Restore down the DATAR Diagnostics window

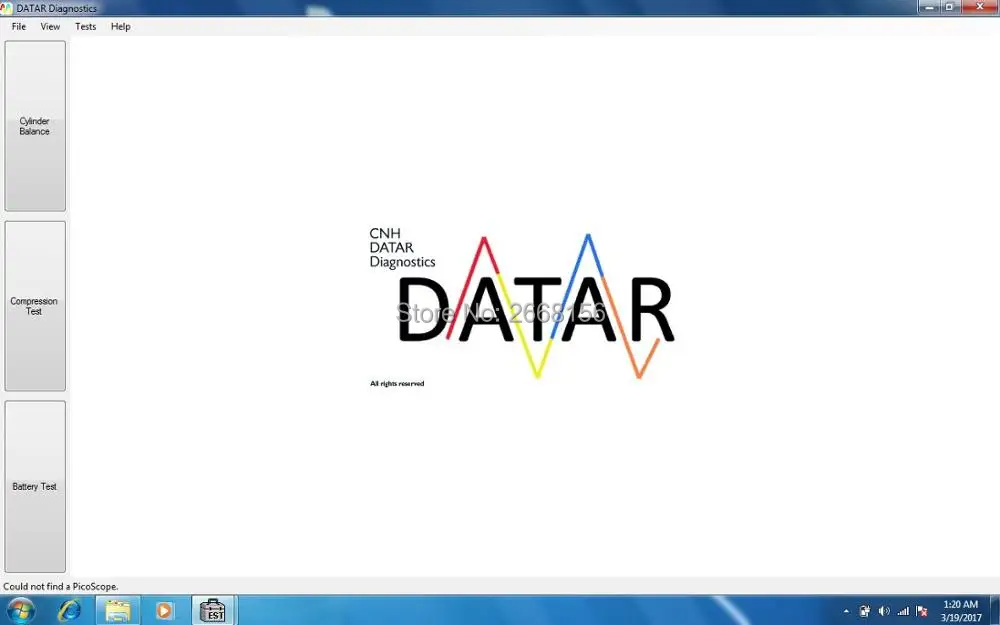949,7
